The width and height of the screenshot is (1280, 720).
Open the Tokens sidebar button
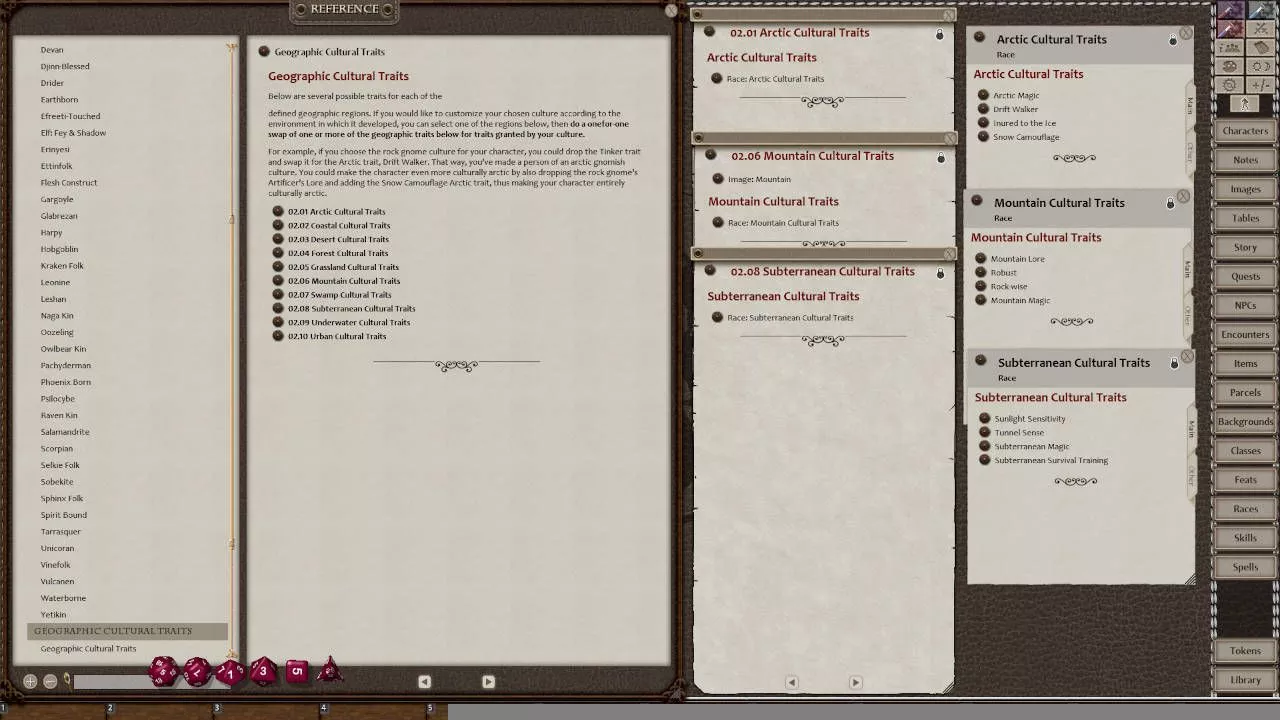click(x=1245, y=651)
